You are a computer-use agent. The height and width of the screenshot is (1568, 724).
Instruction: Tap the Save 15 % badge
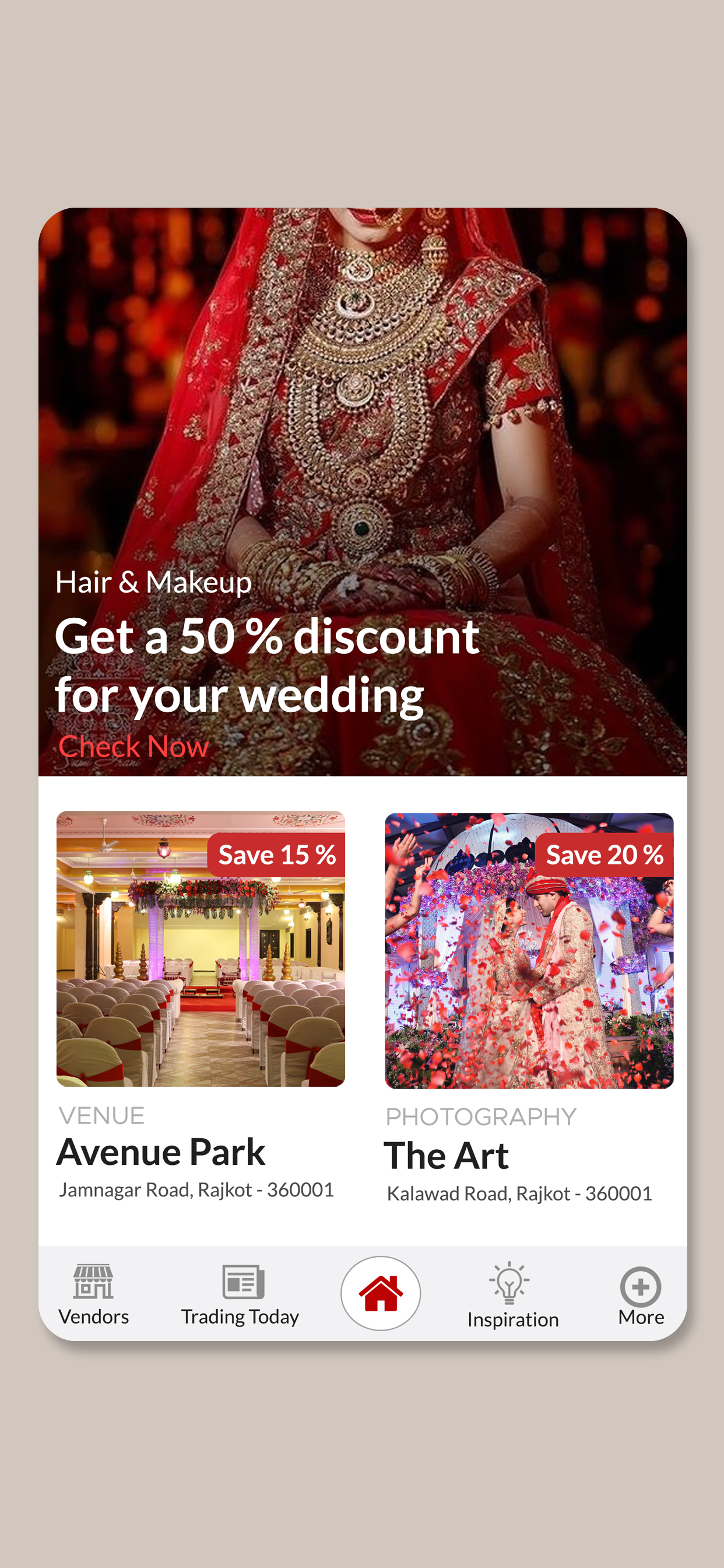(276, 855)
